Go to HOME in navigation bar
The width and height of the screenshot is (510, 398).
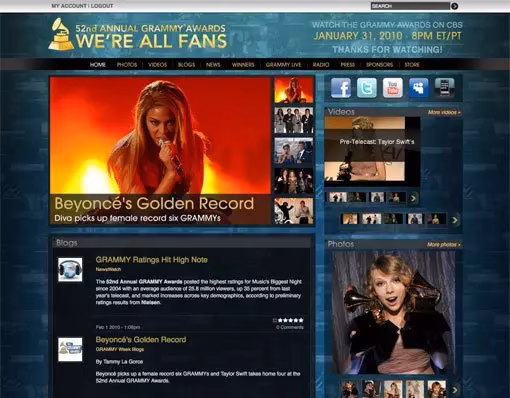[98, 65]
